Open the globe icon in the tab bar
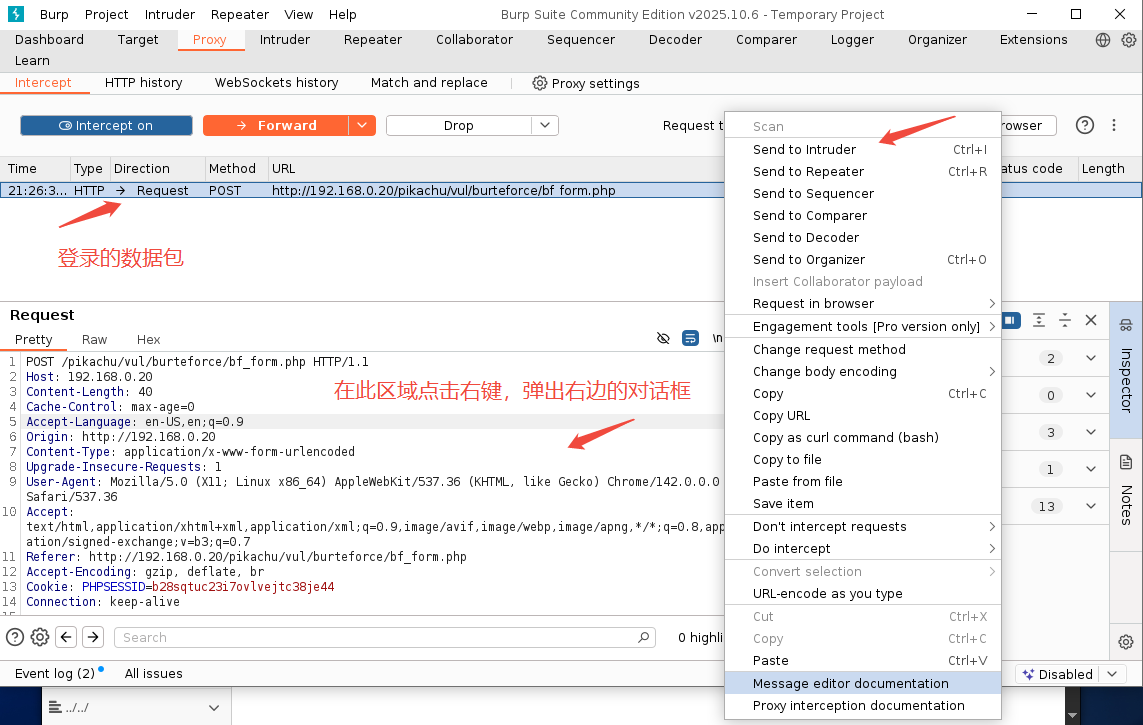This screenshot has width=1143, height=725. (x=1103, y=40)
